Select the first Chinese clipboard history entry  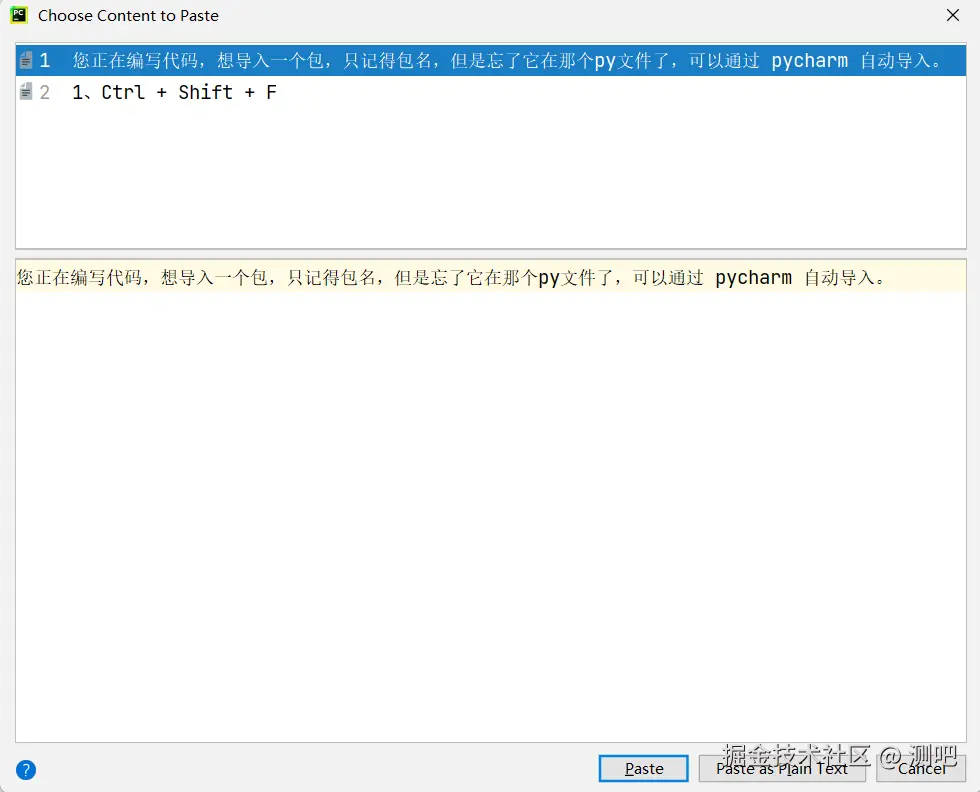click(x=491, y=61)
